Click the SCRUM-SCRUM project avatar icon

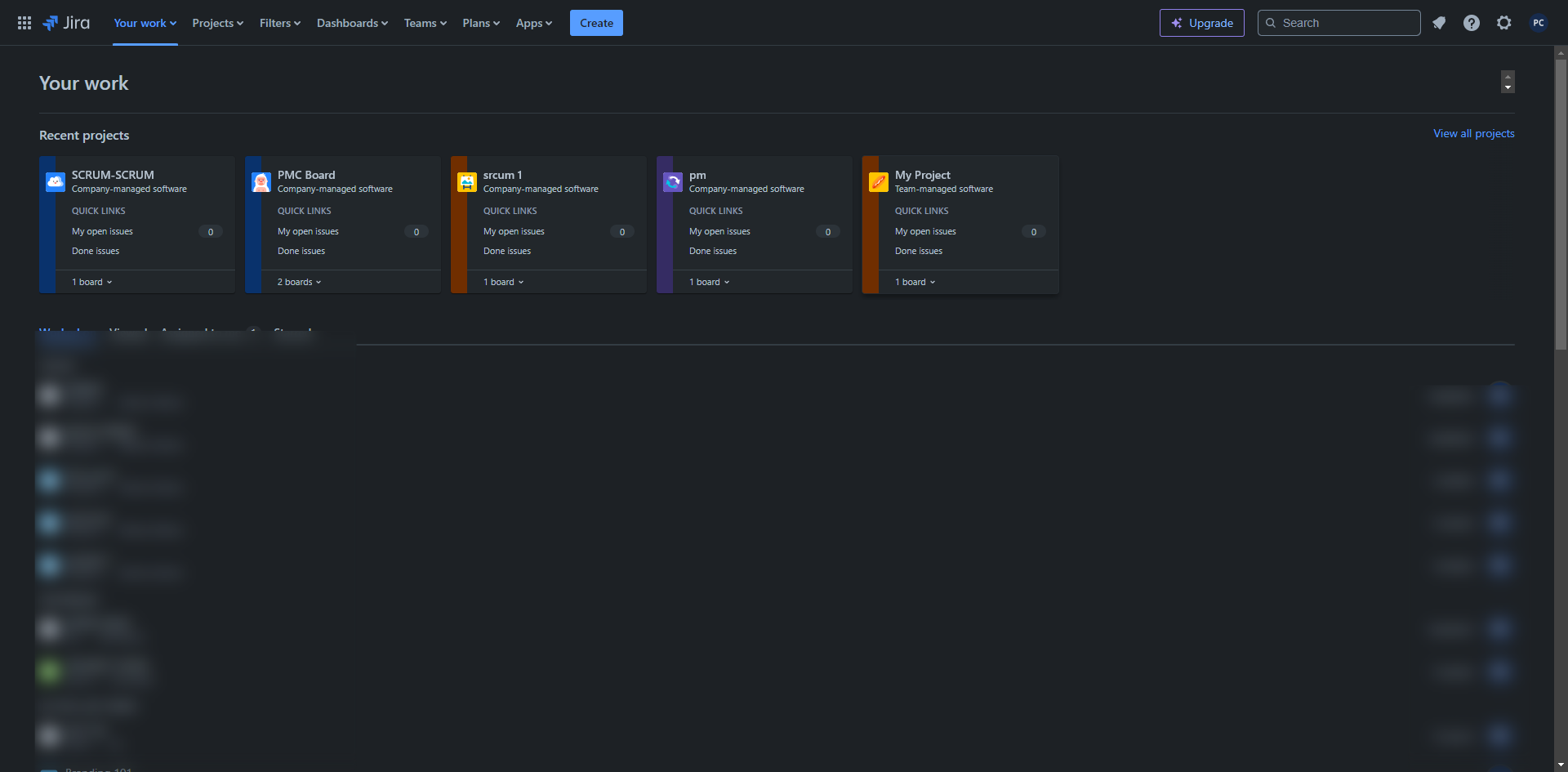point(56,181)
